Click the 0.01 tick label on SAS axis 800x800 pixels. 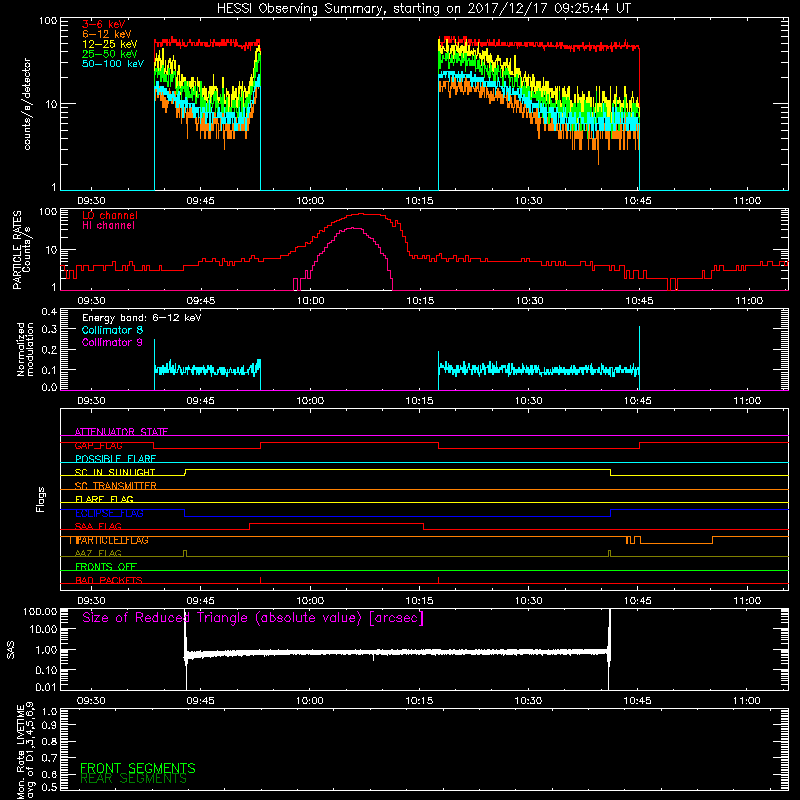click(x=46, y=687)
